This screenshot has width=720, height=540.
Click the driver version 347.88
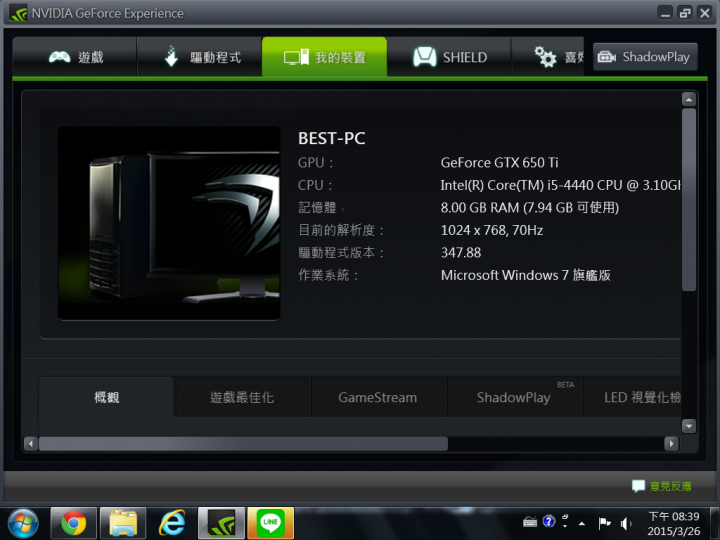(x=461, y=253)
